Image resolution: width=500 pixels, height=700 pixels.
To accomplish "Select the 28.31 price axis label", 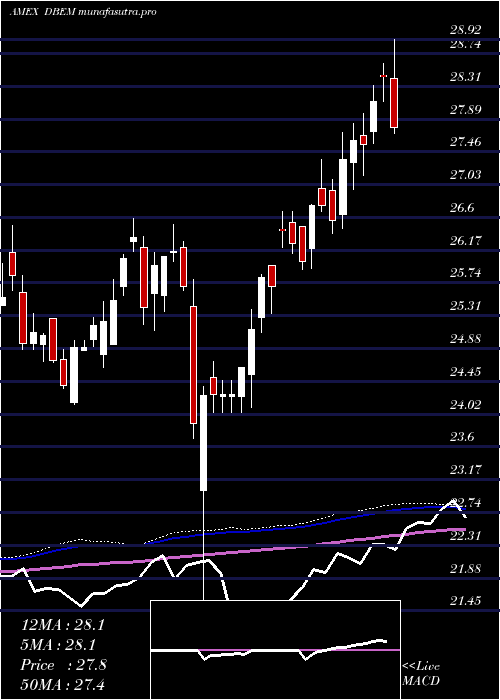I will 466,77.
